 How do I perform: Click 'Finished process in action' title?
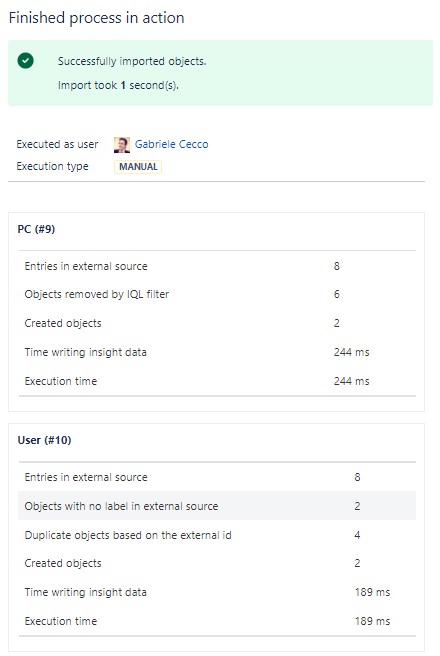(x=97, y=18)
